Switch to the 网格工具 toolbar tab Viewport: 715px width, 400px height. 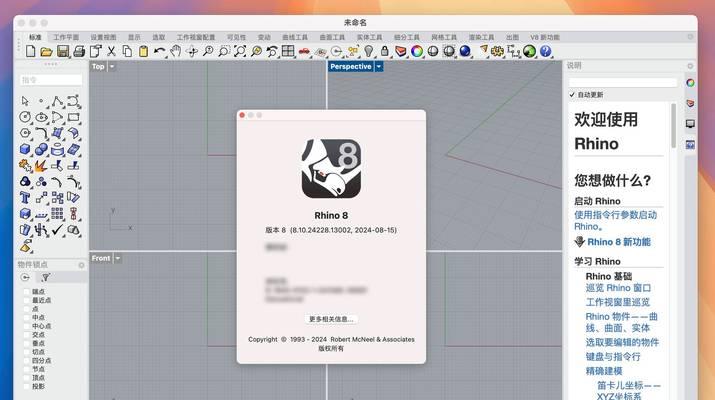(444, 37)
